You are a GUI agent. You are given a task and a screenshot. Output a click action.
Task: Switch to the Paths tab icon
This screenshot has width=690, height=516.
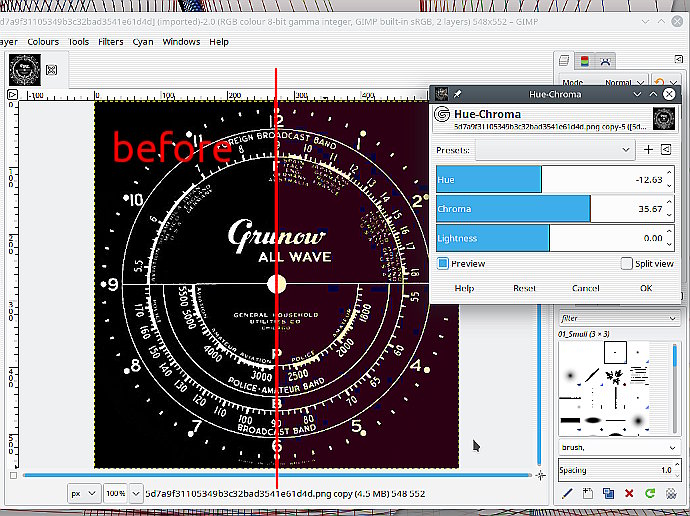click(x=606, y=61)
